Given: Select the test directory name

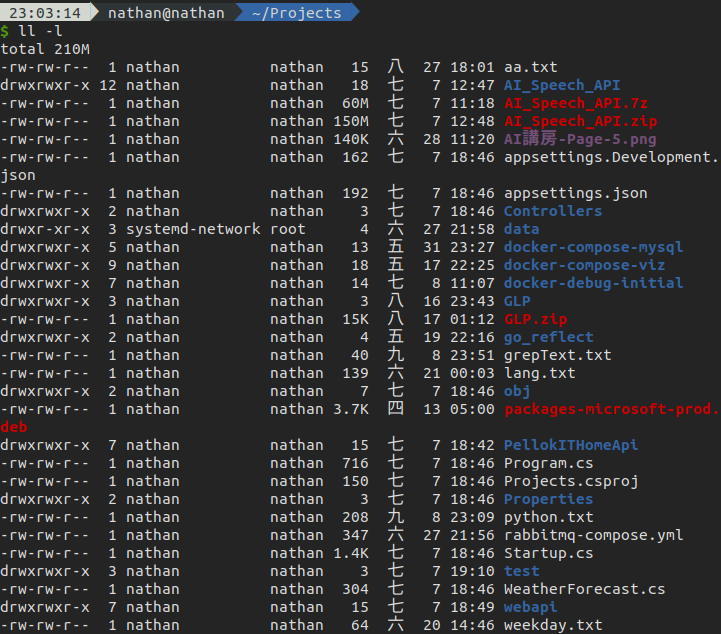Looking at the screenshot, I should (x=521, y=571).
